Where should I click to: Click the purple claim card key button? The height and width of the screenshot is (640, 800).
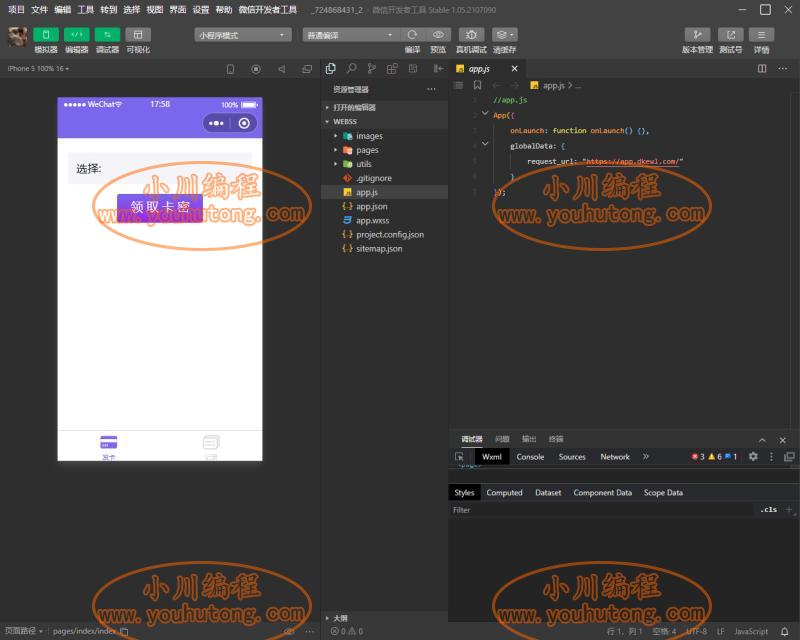pyautogui.click(x=160, y=208)
